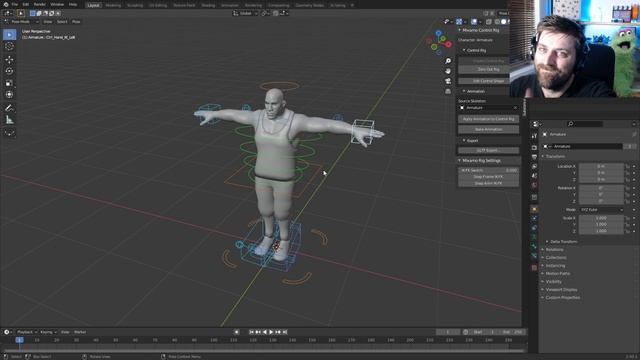Open the Scene properties tab icon

coord(534,176)
